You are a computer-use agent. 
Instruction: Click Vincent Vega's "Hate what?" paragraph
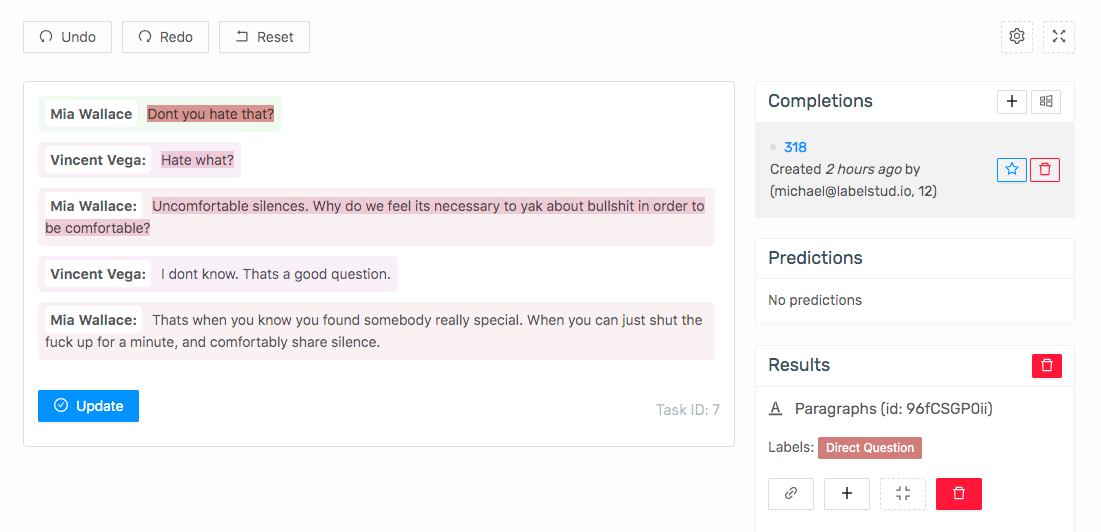pos(197,160)
